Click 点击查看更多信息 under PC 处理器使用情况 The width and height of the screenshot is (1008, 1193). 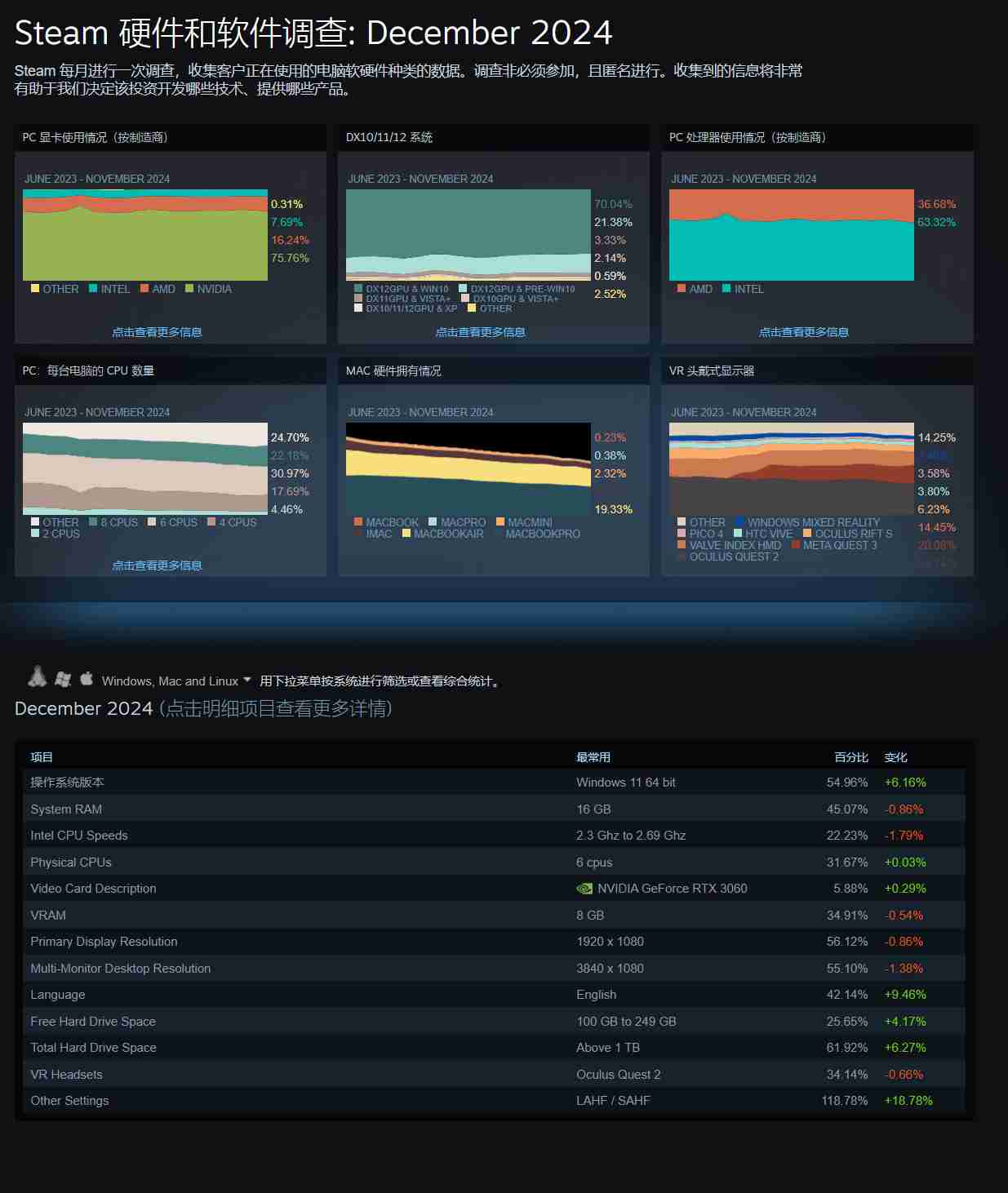click(x=804, y=331)
